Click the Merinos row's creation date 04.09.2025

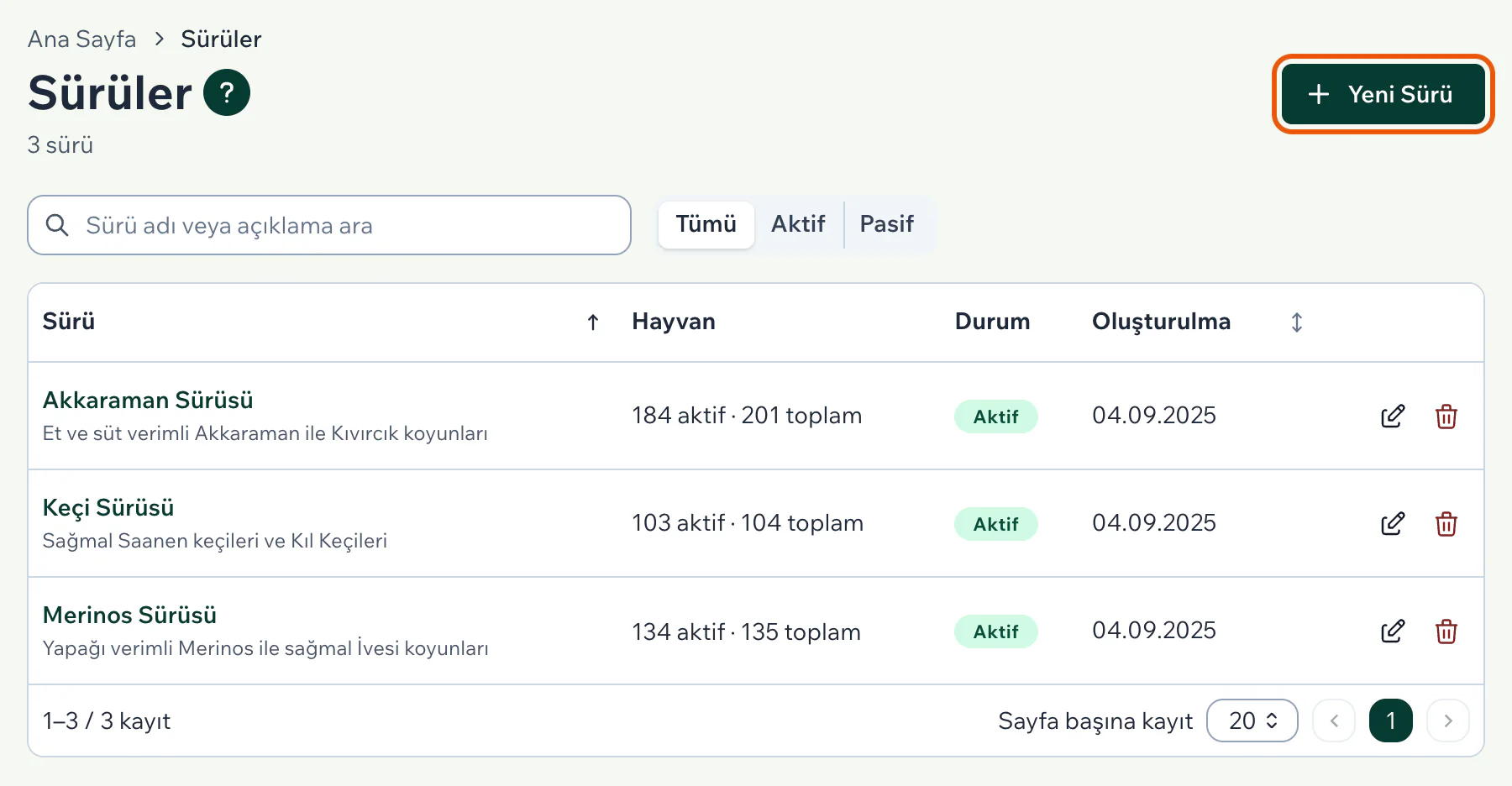point(1154,631)
